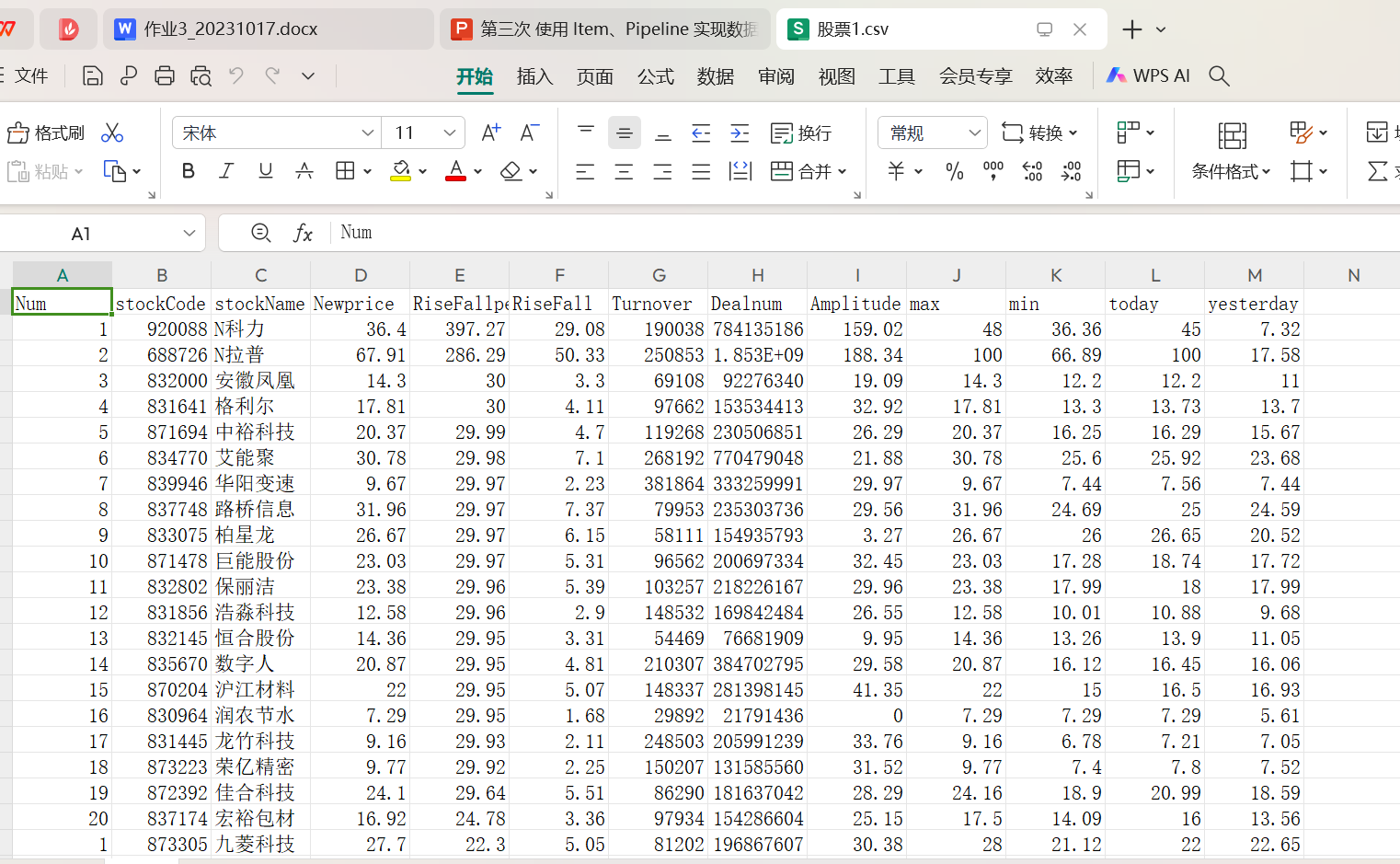Select cell containing 安徽凤凰
The width and height of the screenshot is (1400, 864).
point(260,380)
